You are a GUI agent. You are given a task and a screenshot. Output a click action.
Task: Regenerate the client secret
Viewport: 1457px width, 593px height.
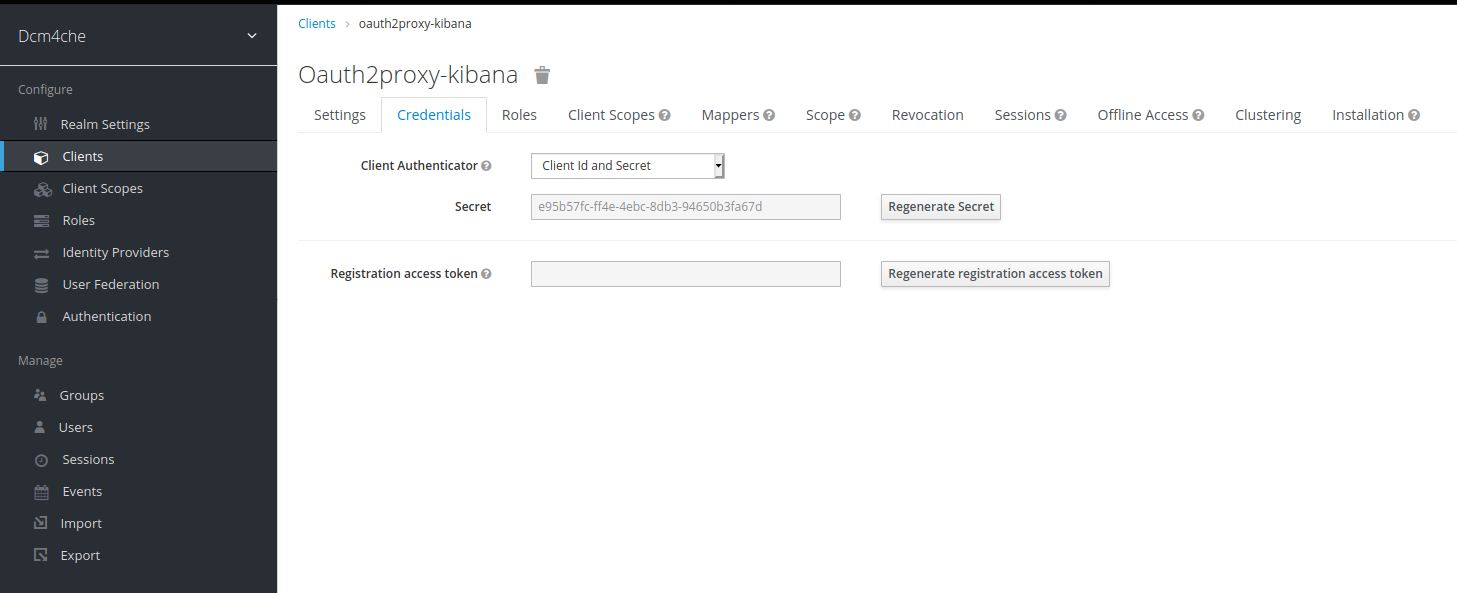click(x=941, y=207)
